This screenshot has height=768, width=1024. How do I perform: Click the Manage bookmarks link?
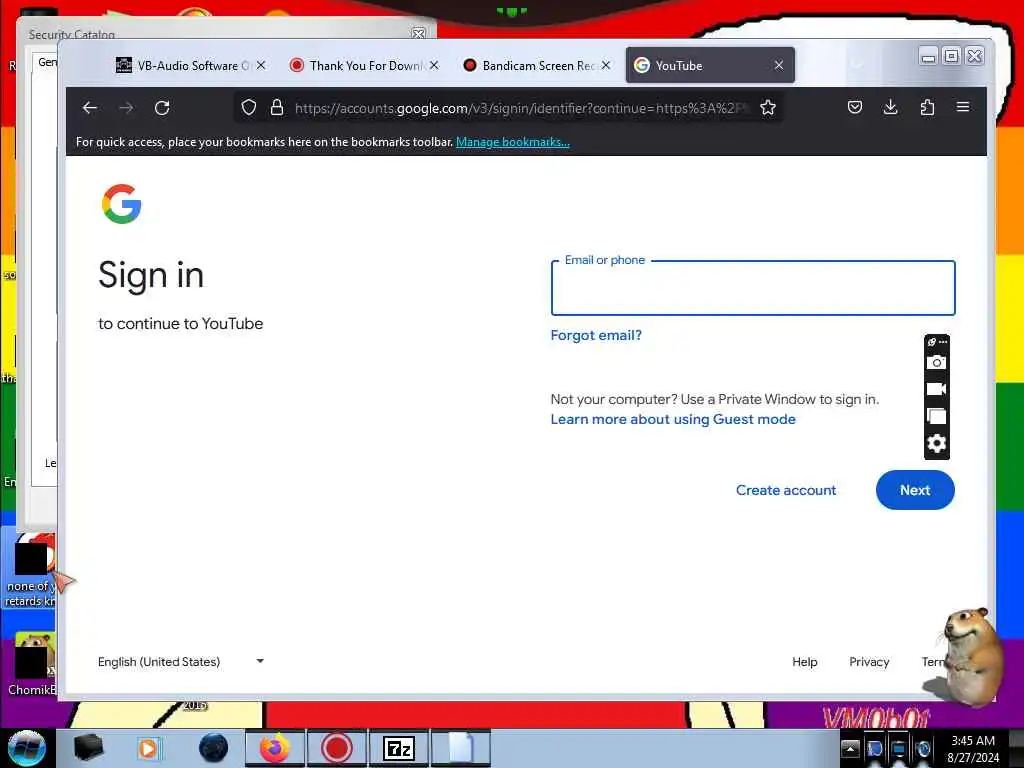click(513, 142)
